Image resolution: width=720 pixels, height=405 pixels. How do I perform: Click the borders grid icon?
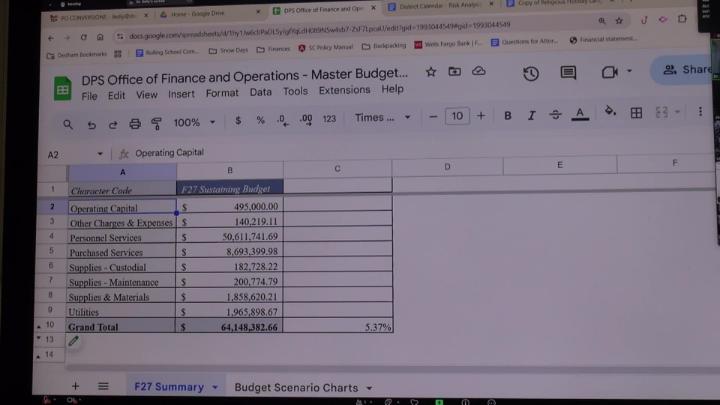tap(636, 114)
